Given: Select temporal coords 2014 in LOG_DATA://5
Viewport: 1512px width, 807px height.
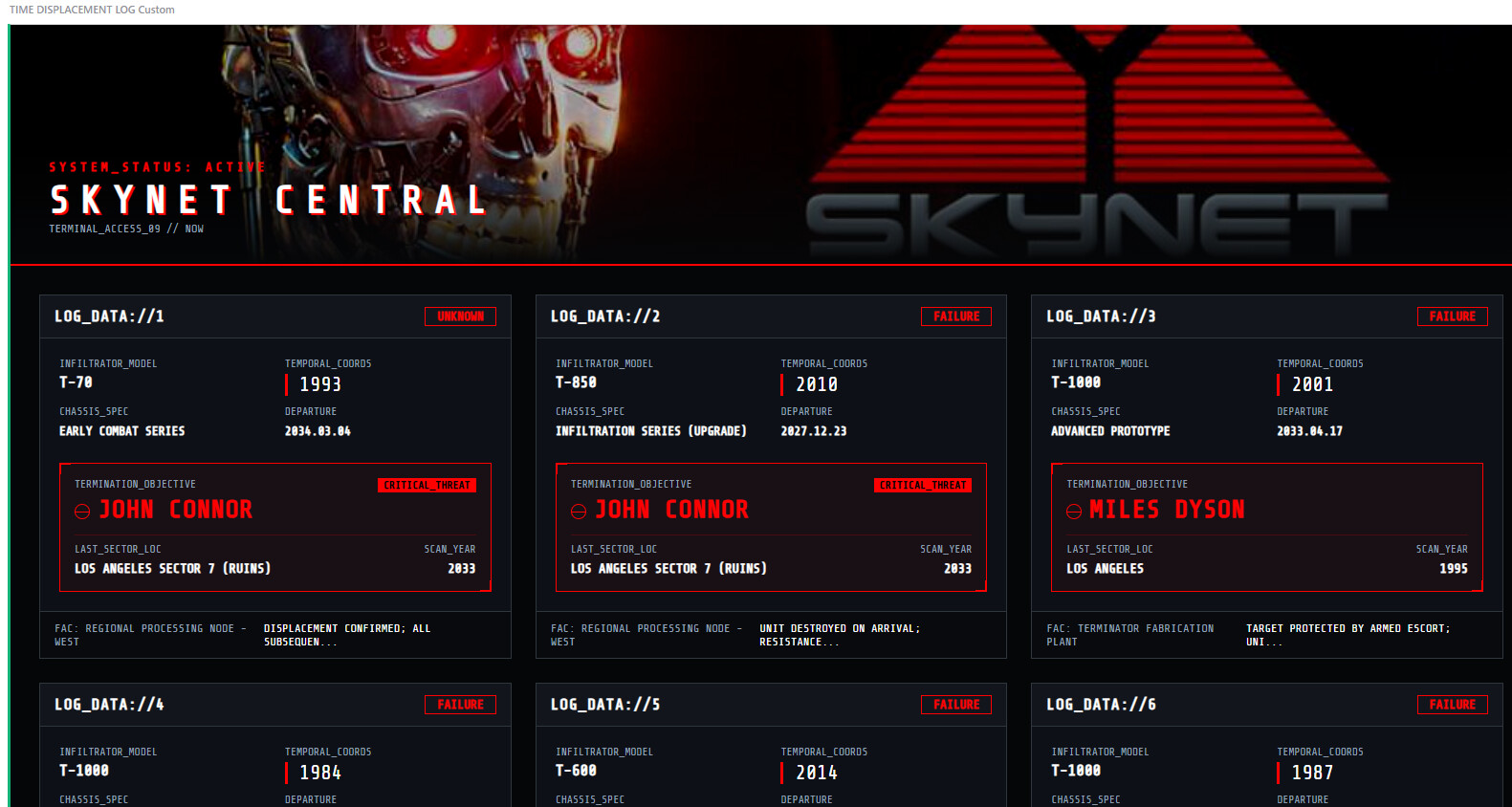Looking at the screenshot, I should [x=817, y=773].
